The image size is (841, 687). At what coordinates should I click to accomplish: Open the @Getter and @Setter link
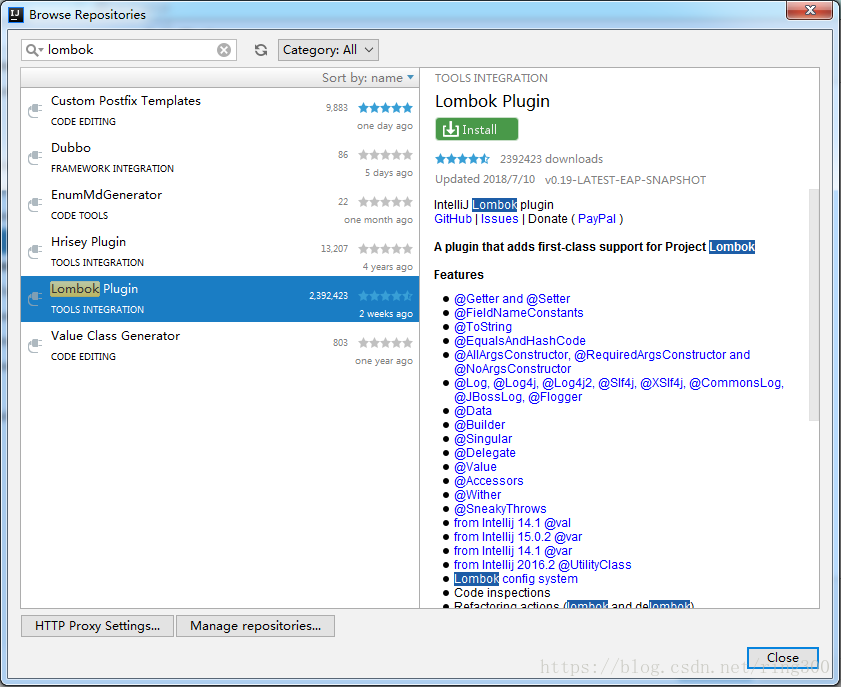point(512,299)
